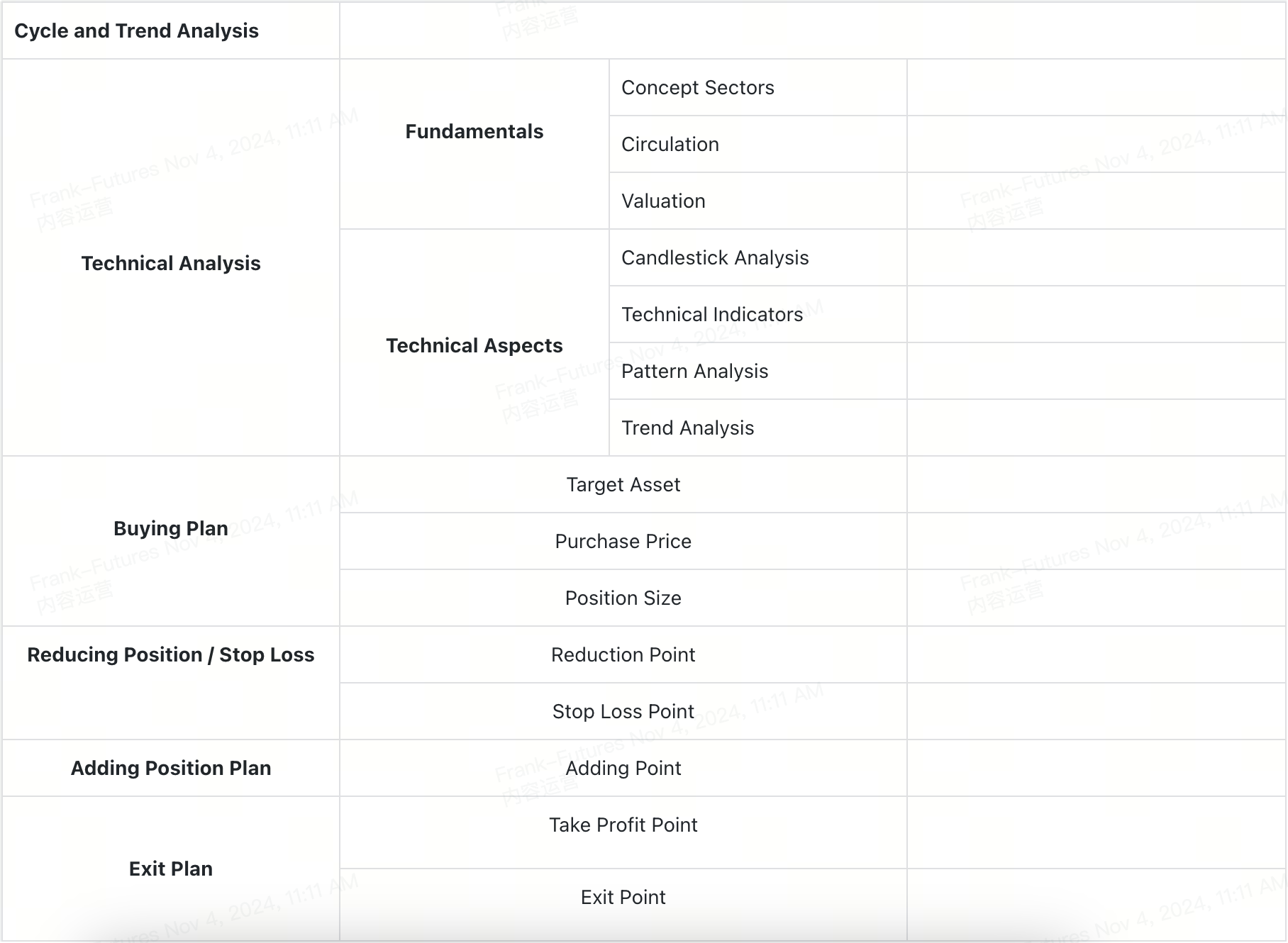Click the Technical Aspects merged cell
Image resolution: width=1288 pixels, height=943 pixels.
pos(474,346)
